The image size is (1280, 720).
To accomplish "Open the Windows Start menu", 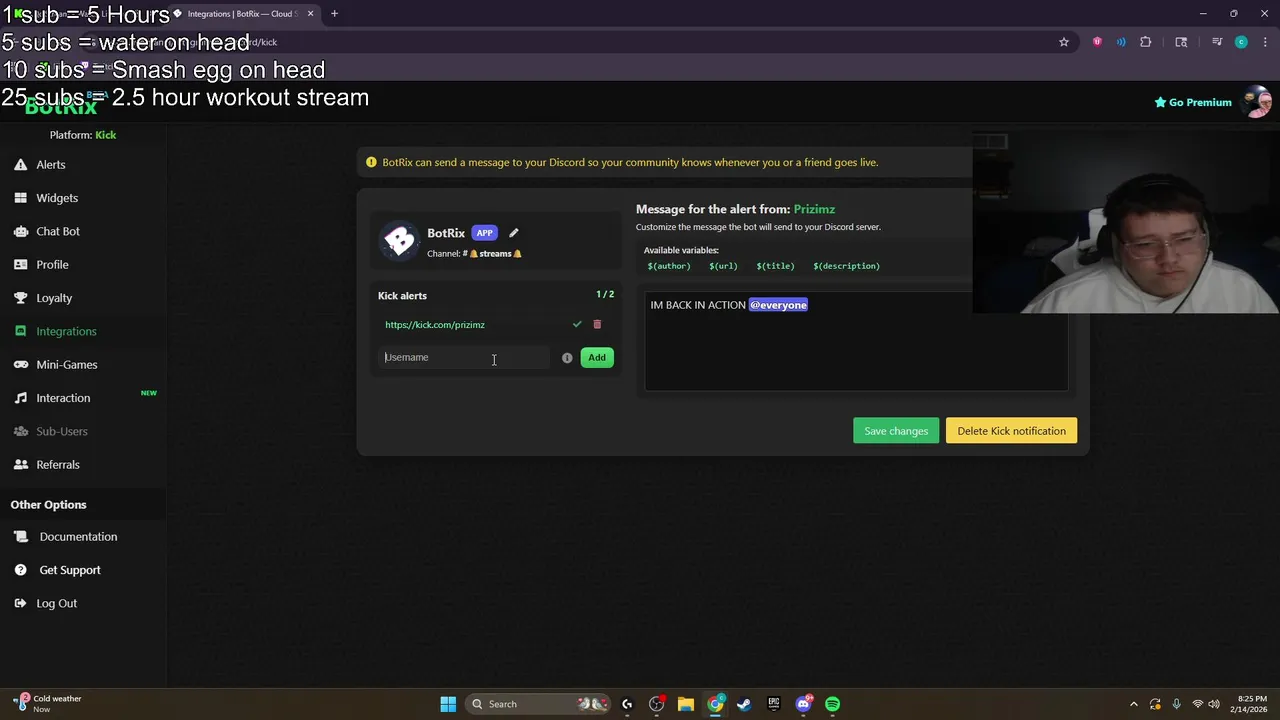I will 448,704.
